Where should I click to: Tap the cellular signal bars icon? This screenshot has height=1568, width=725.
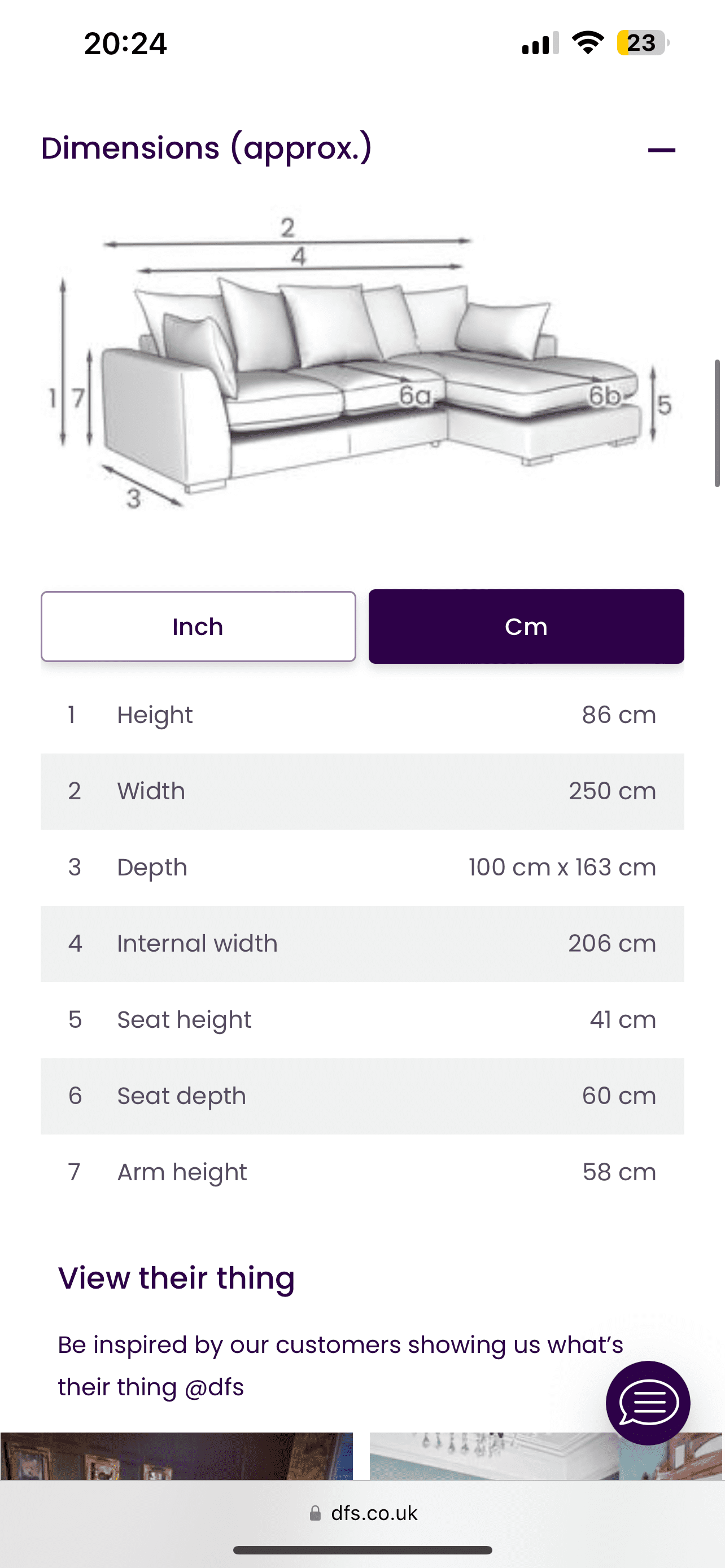point(540,44)
